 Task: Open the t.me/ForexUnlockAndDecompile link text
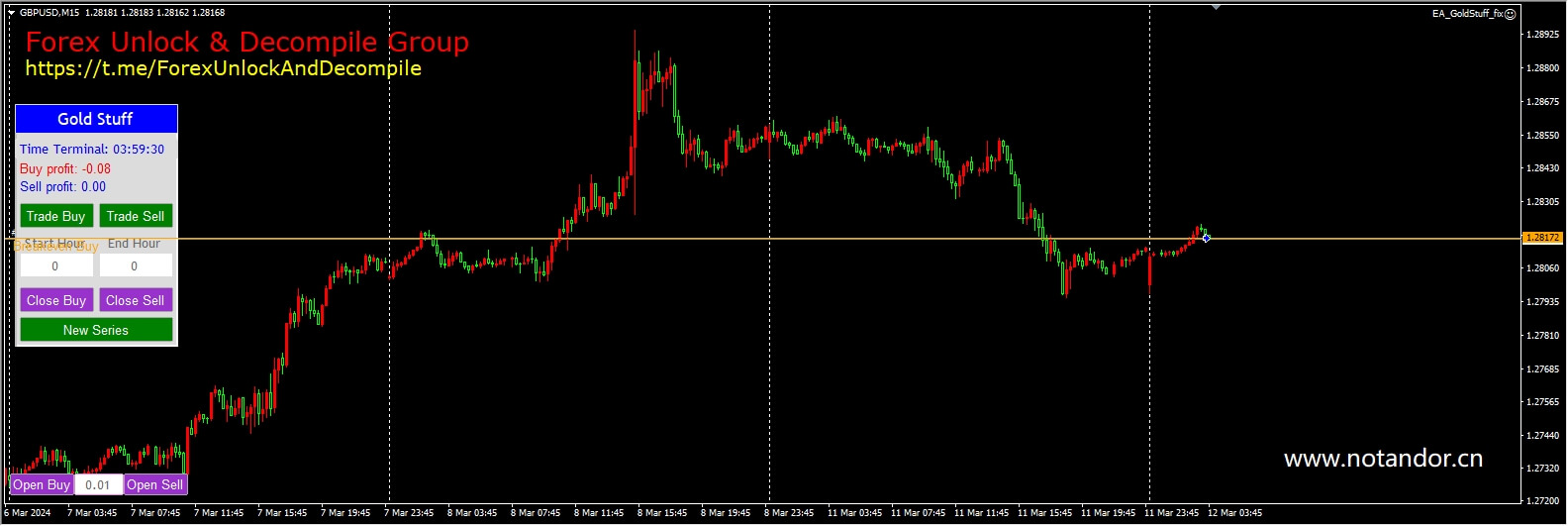pyautogui.click(x=224, y=68)
